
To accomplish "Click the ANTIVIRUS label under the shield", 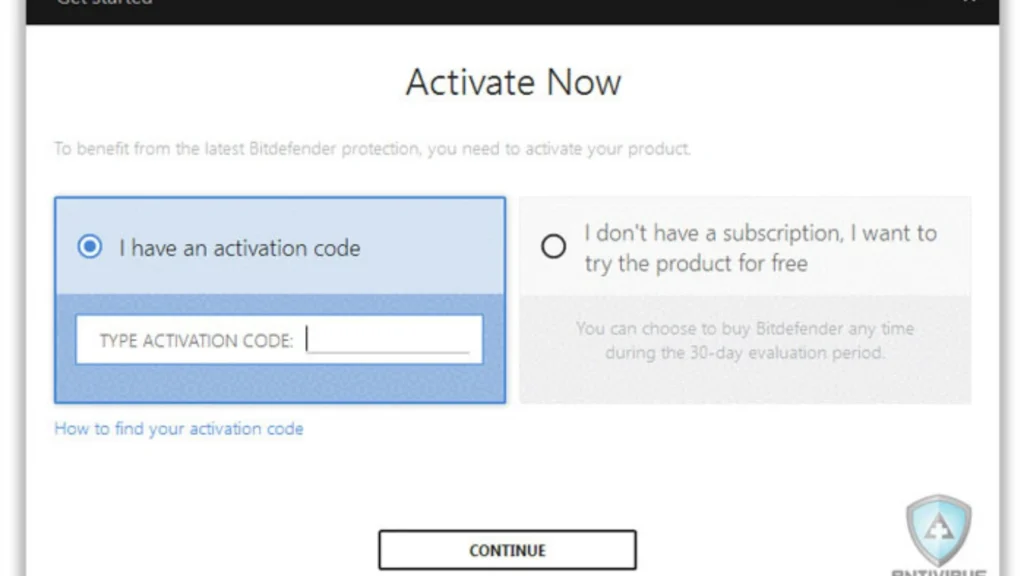I will (938, 572).
